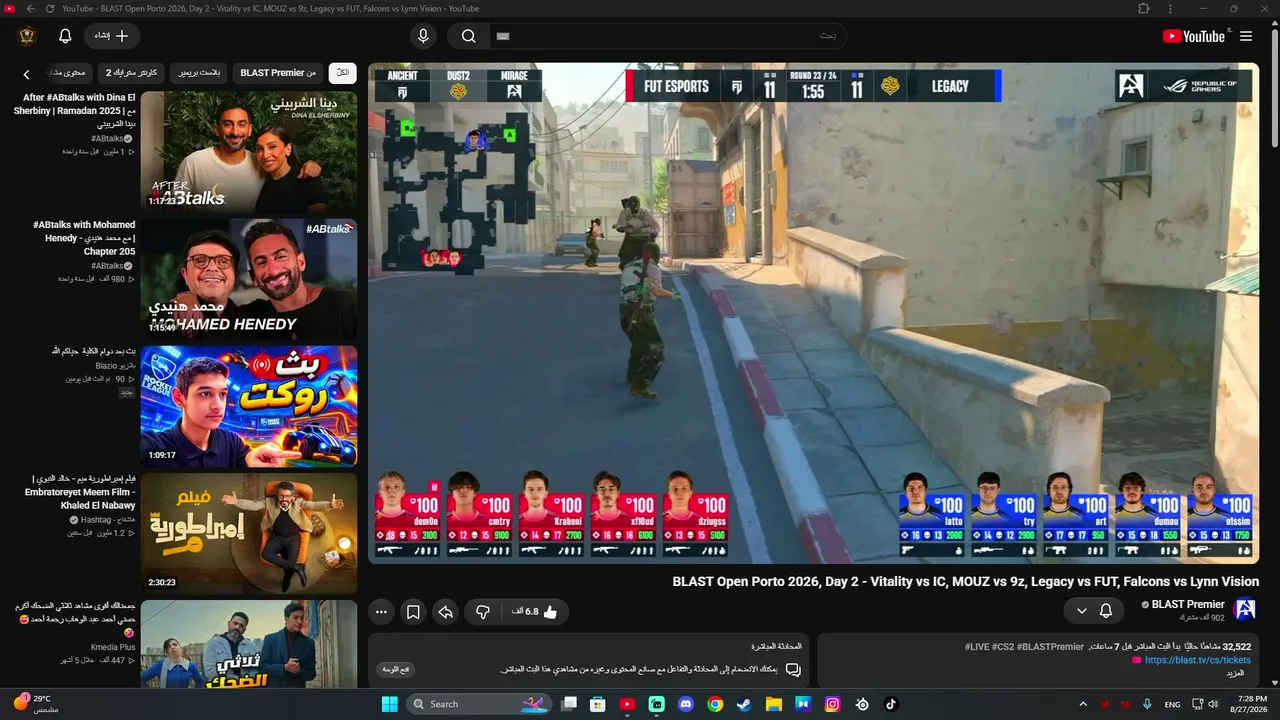1280x720 pixels.
Task: Switch the ENG input language indicator
Action: pos(1173,704)
